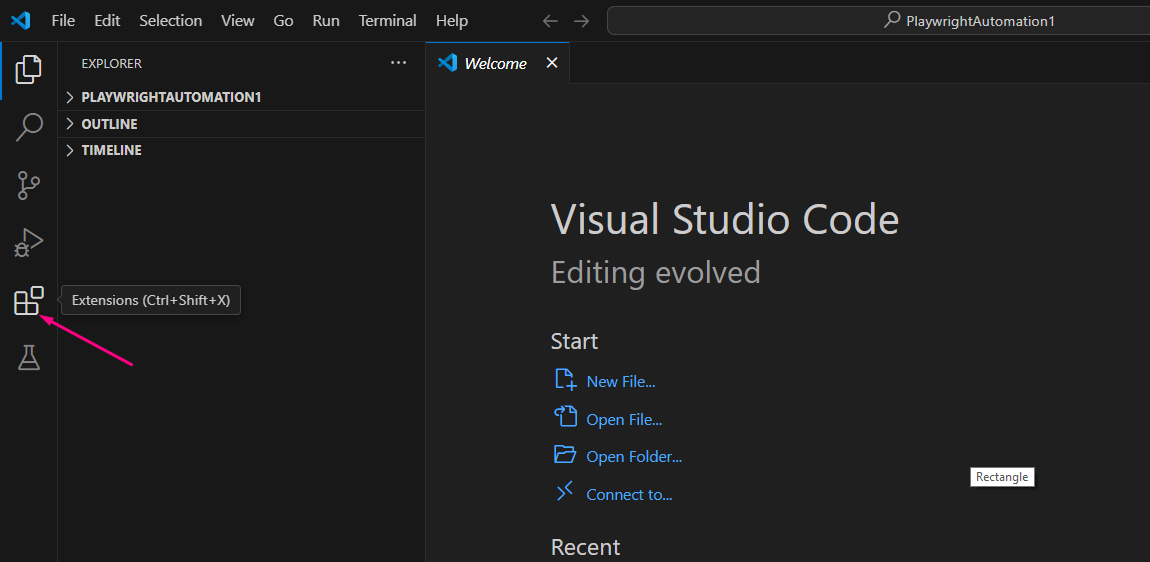Open the View menu
The image size is (1150, 562).
(x=238, y=21)
